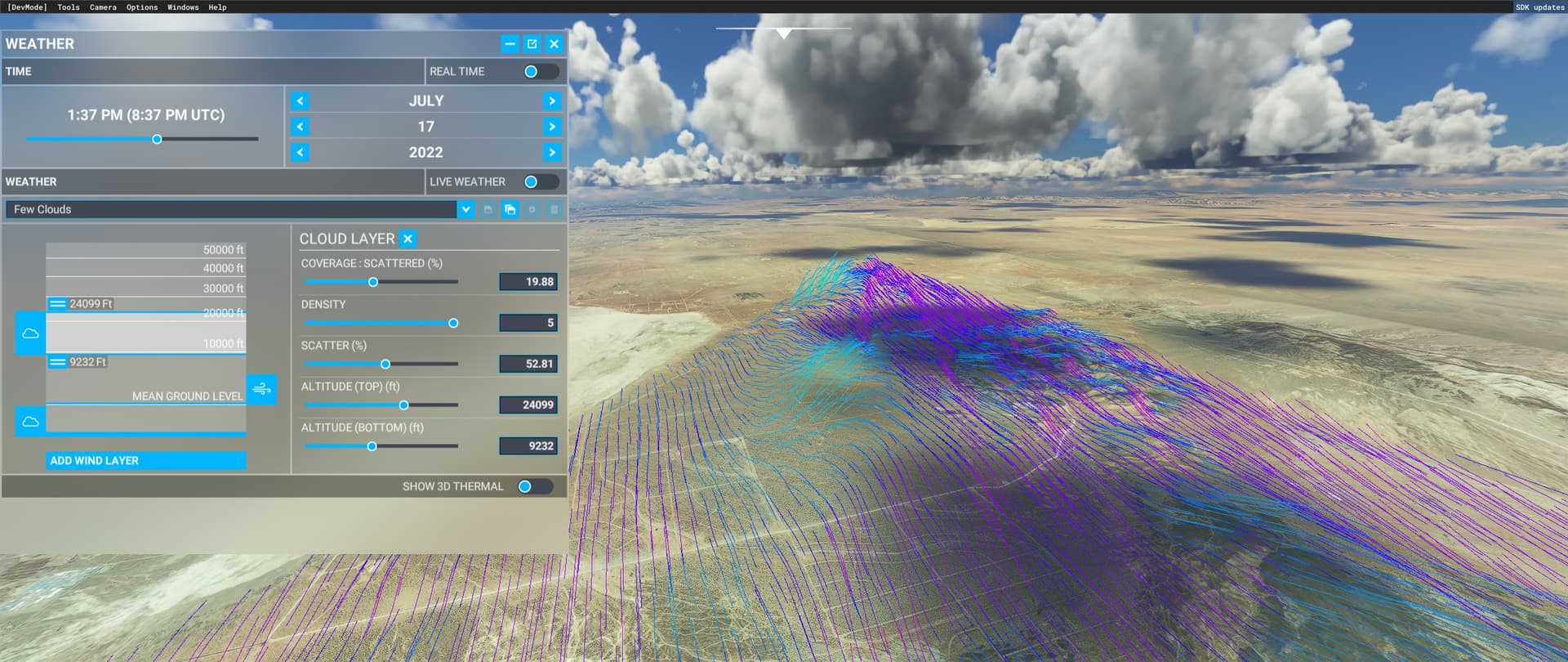
Task: Edit the scatter value 52.81
Action: coord(528,364)
